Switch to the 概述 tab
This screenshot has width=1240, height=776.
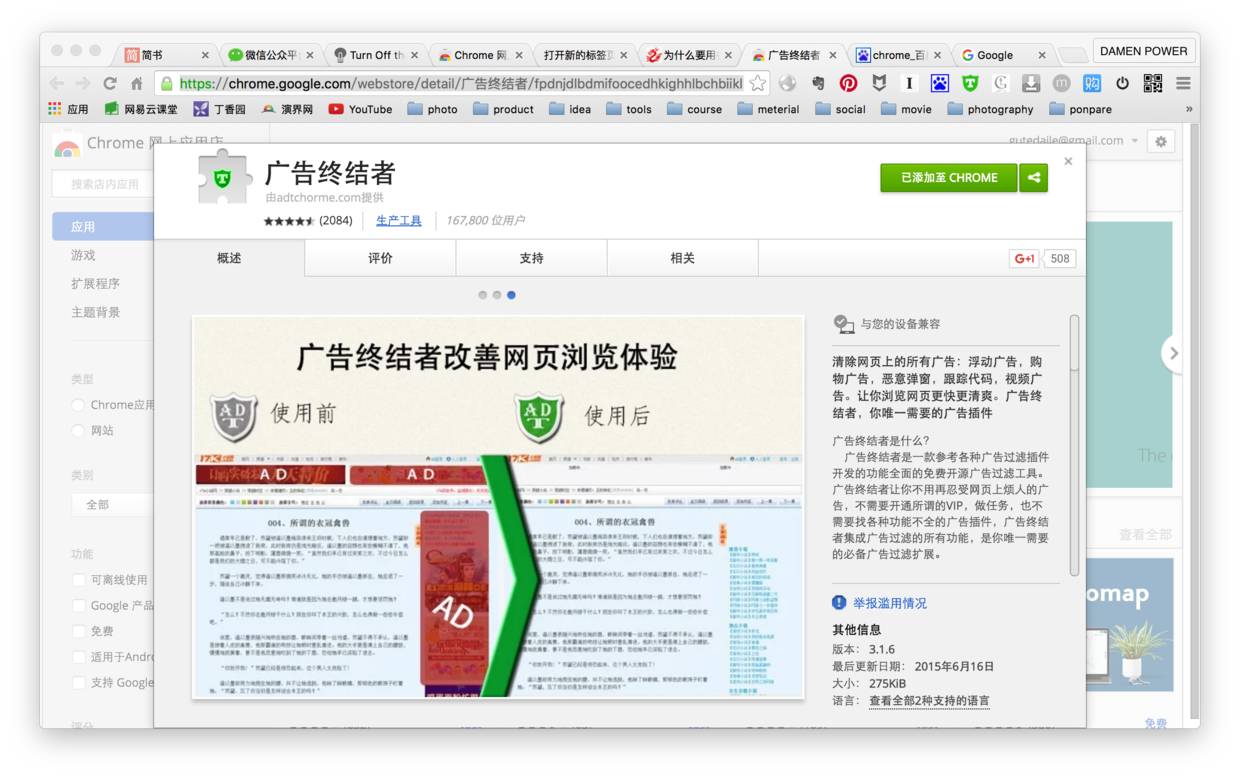tap(229, 258)
